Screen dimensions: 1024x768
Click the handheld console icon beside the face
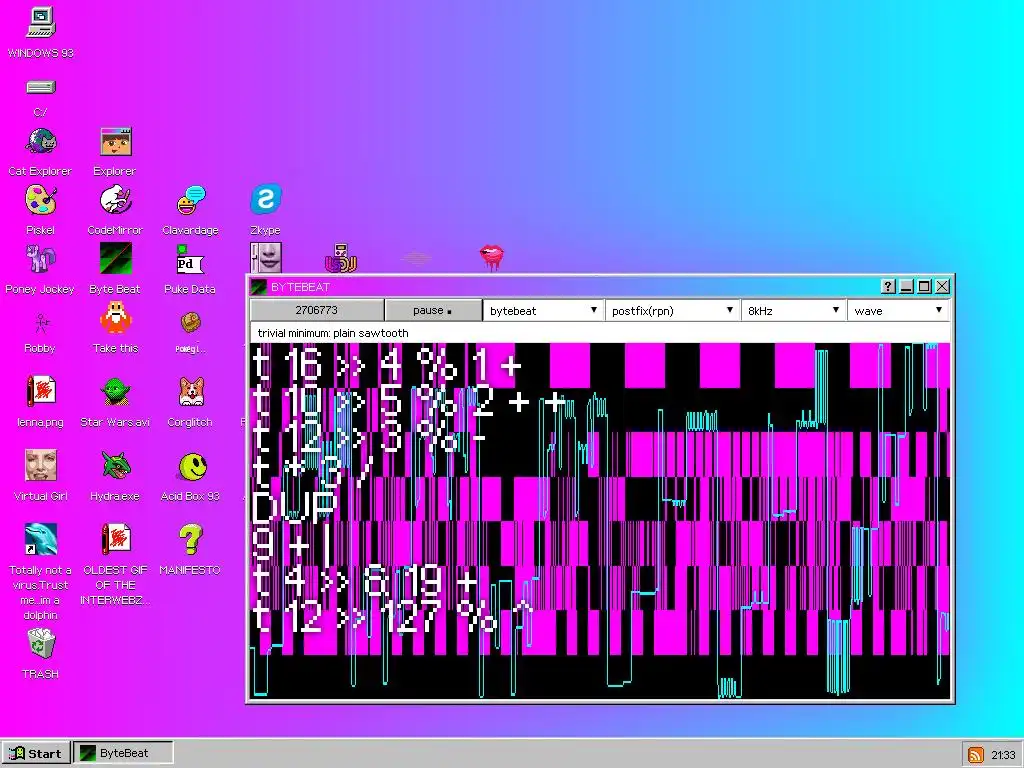[x=341, y=258]
